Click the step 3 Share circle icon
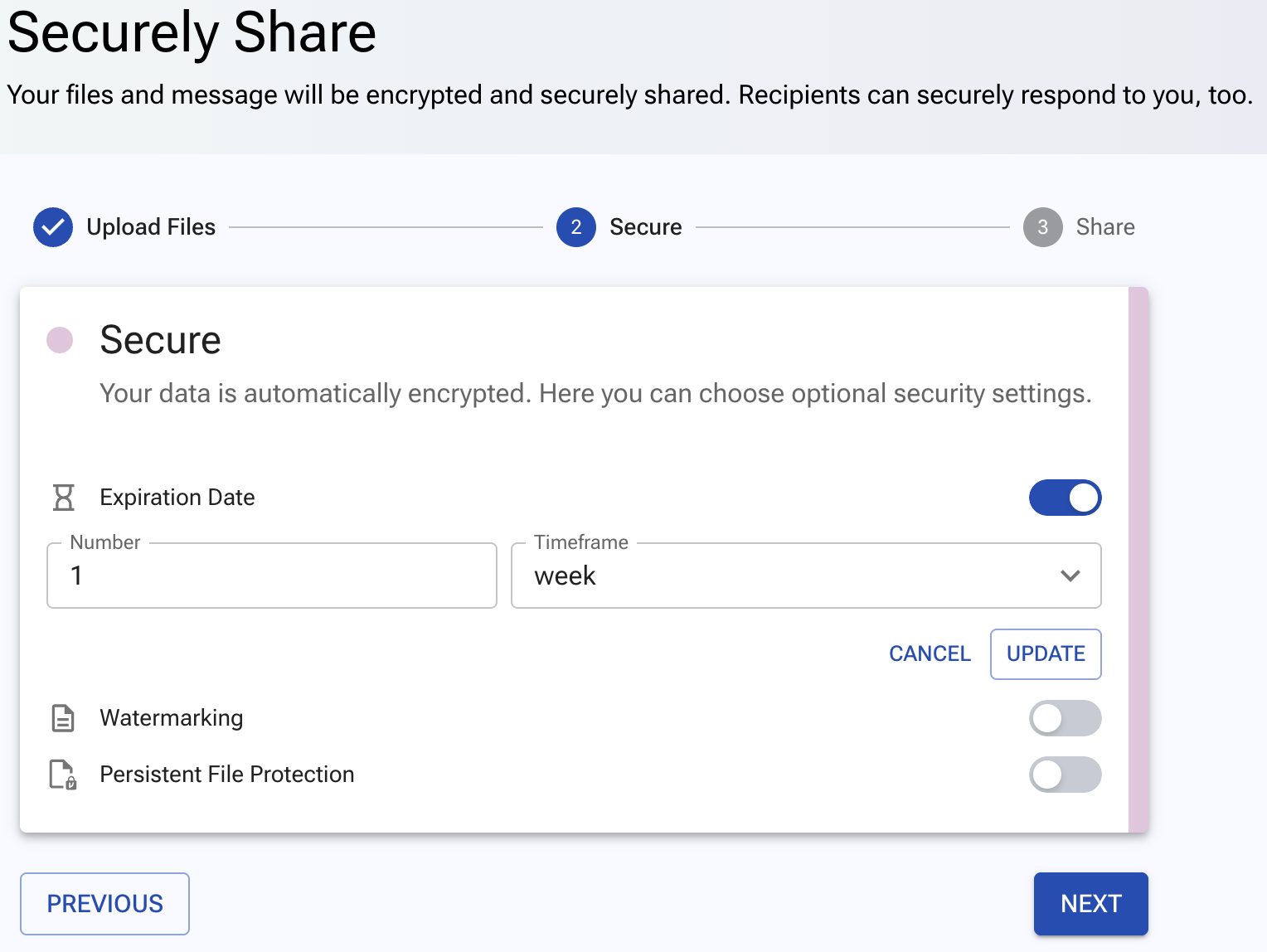The image size is (1267, 952). pyautogui.click(x=1043, y=227)
